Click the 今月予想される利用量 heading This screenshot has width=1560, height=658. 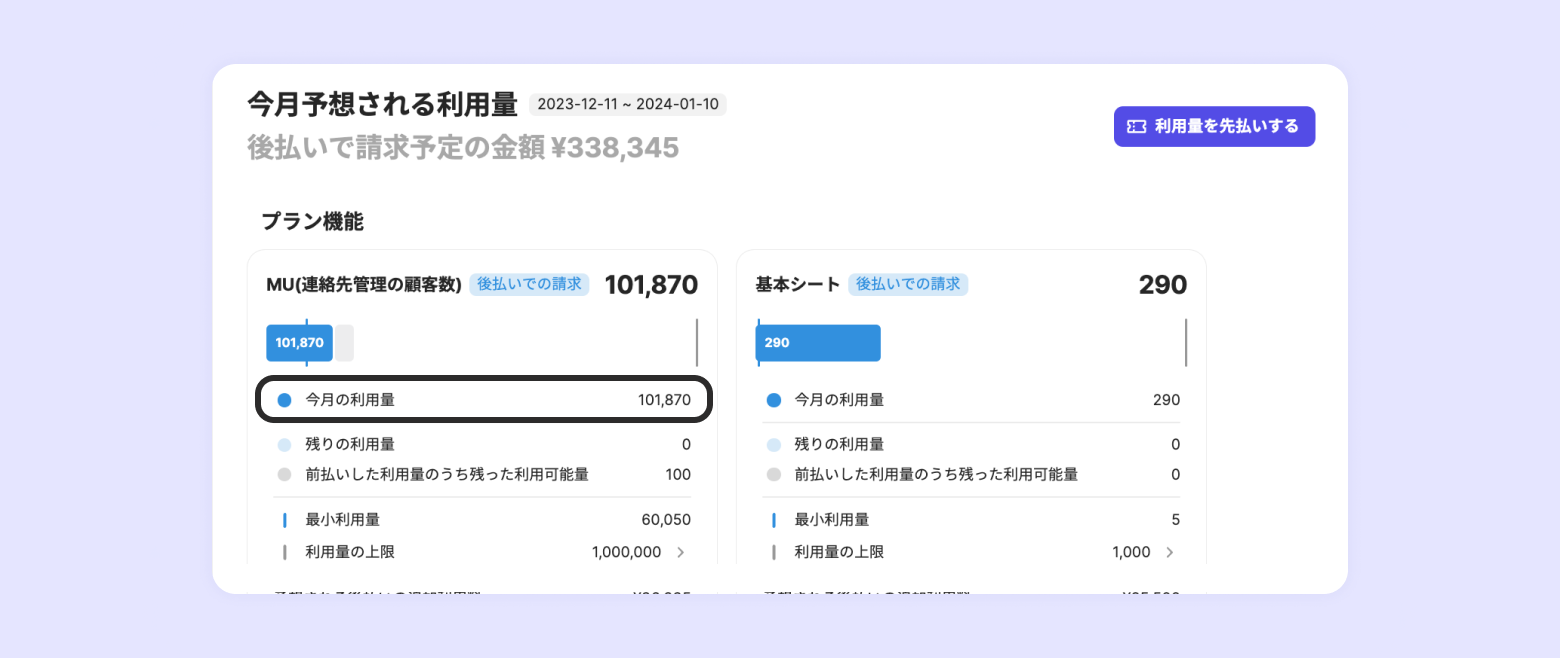(x=382, y=104)
